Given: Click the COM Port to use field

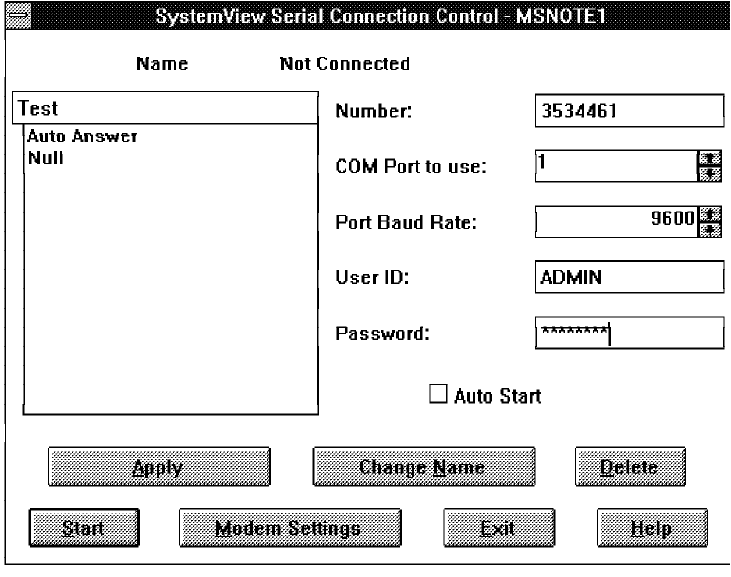Looking at the screenshot, I should 616,166.
